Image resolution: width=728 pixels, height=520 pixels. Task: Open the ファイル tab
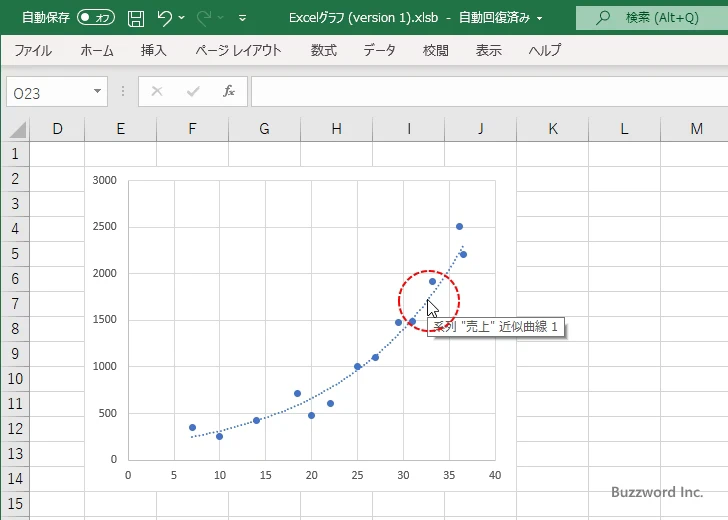[x=32, y=50]
